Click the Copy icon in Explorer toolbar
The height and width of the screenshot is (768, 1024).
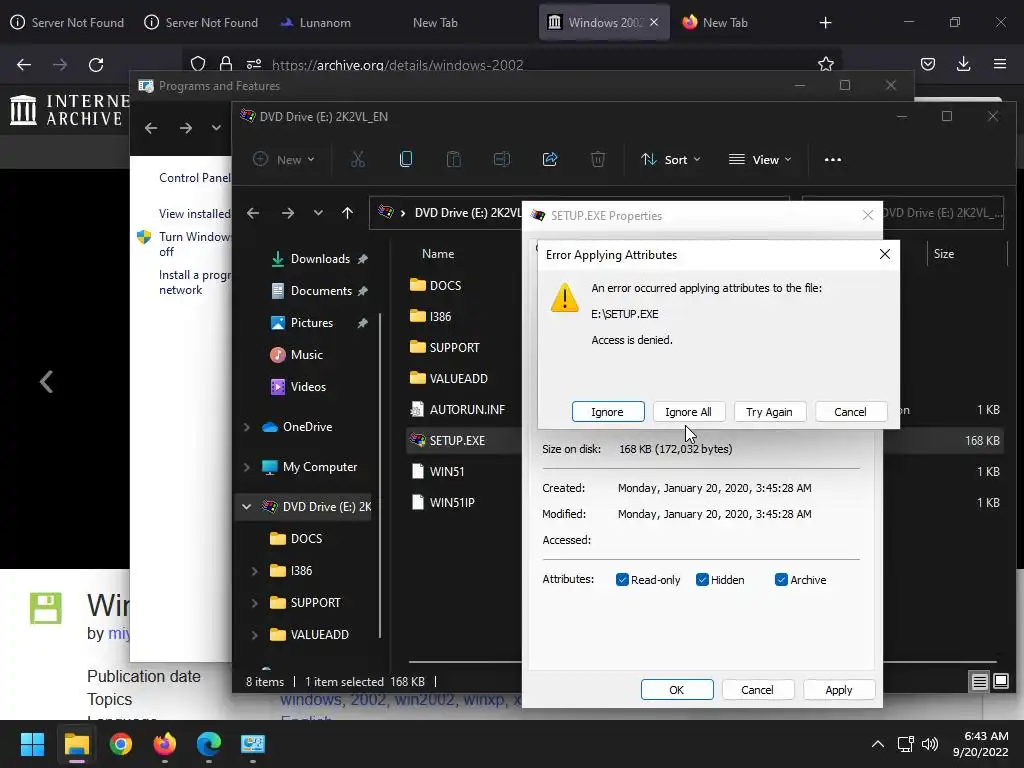click(x=406, y=159)
